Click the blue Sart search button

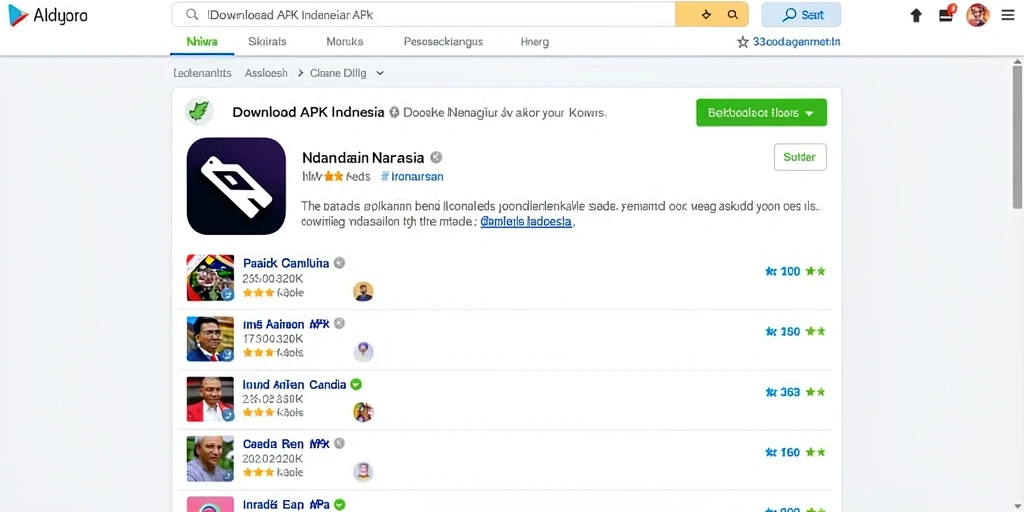coord(801,14)
